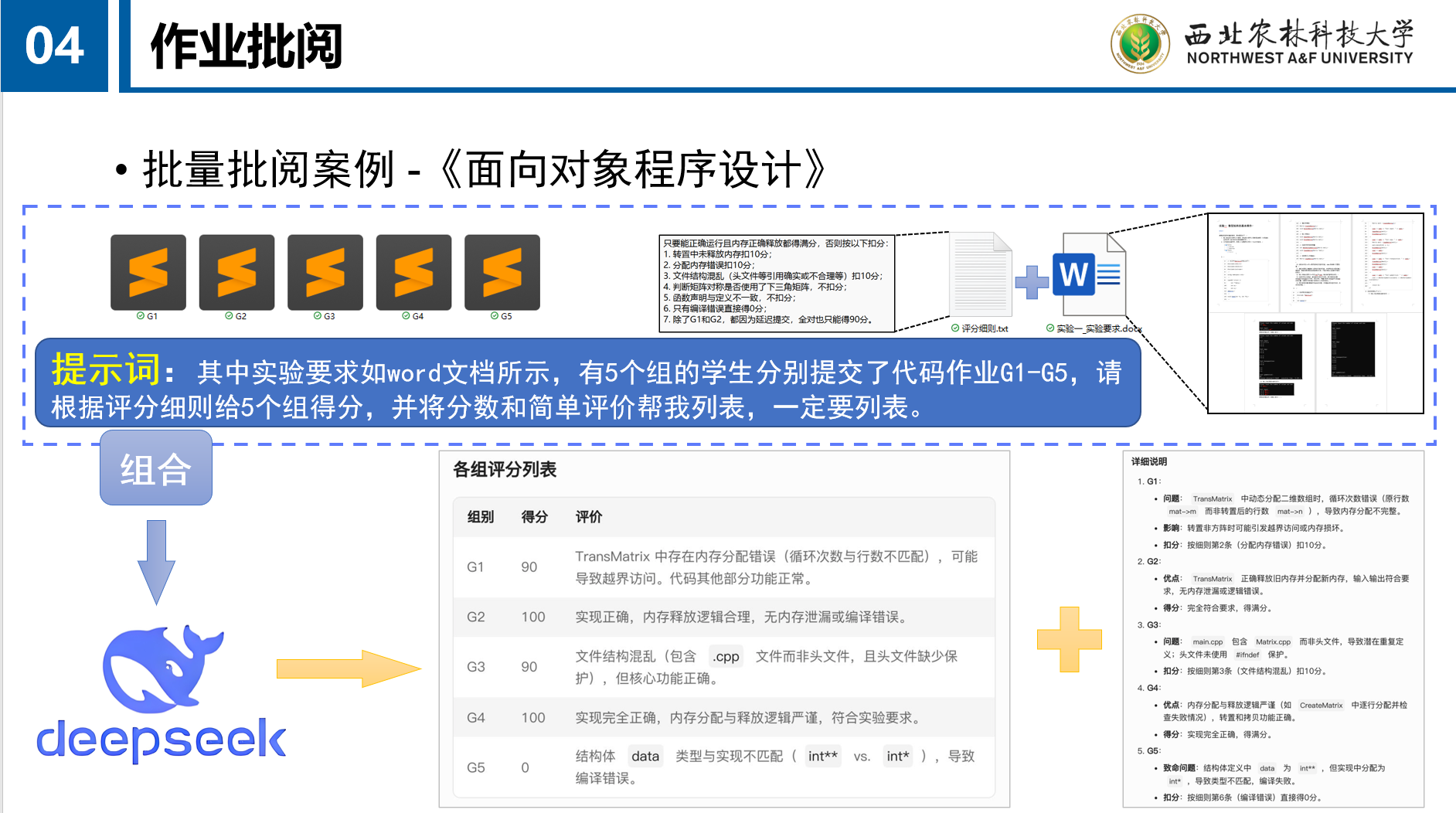Click the G4 Sublime Text file icon
This screenshot has height=813, width=1456.
[x=413, y=272]
